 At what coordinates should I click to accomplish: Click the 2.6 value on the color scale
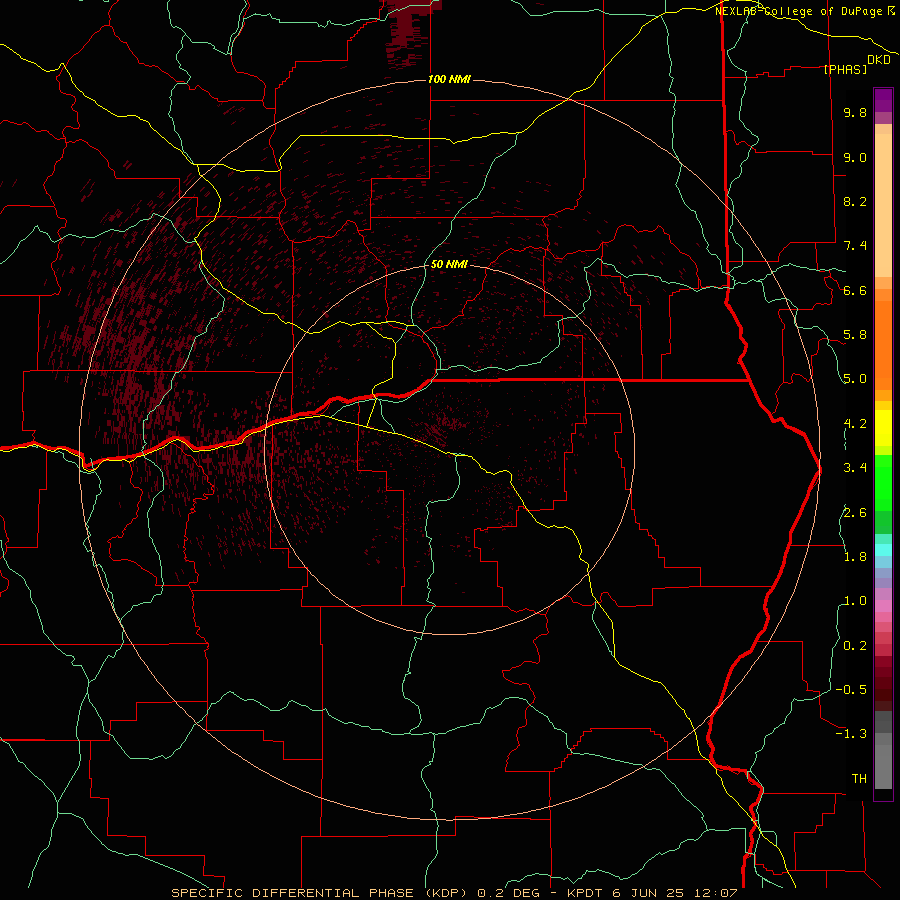(x=855, y=513)
